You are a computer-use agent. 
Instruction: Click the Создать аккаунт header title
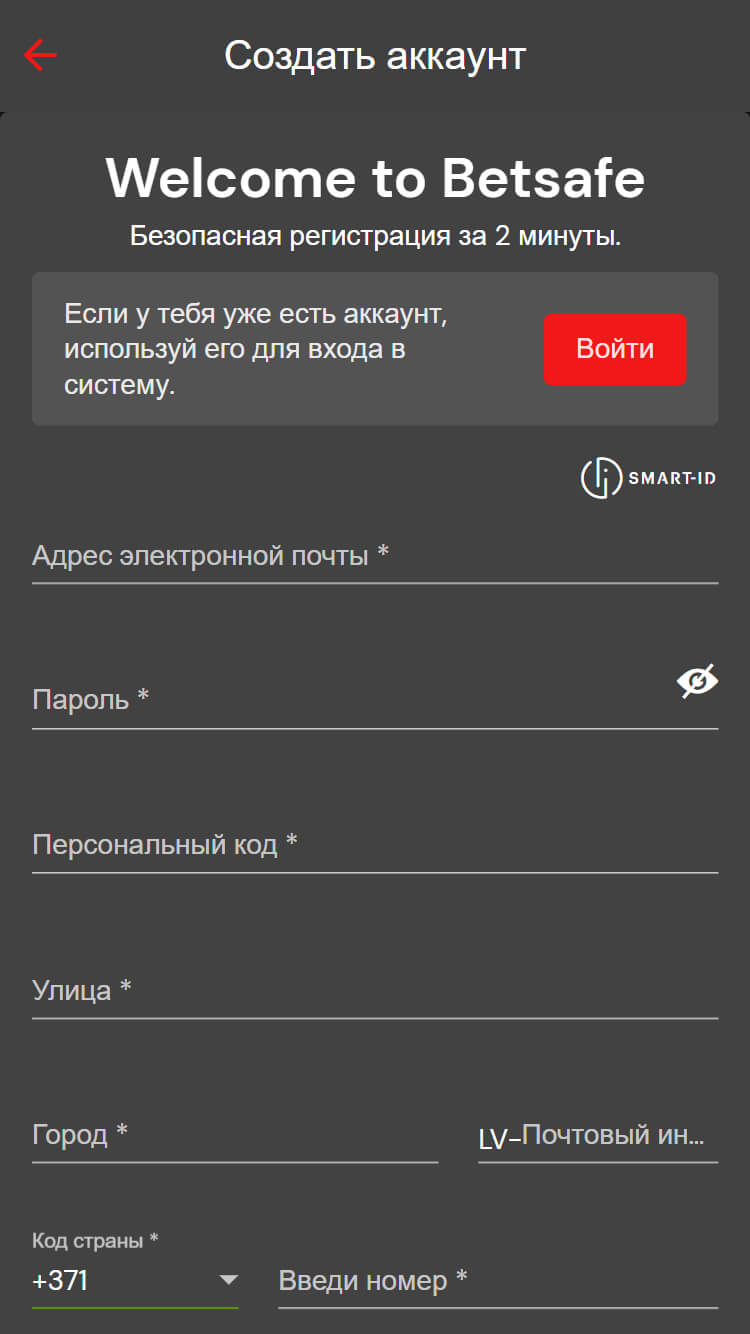tap(375, 56)
